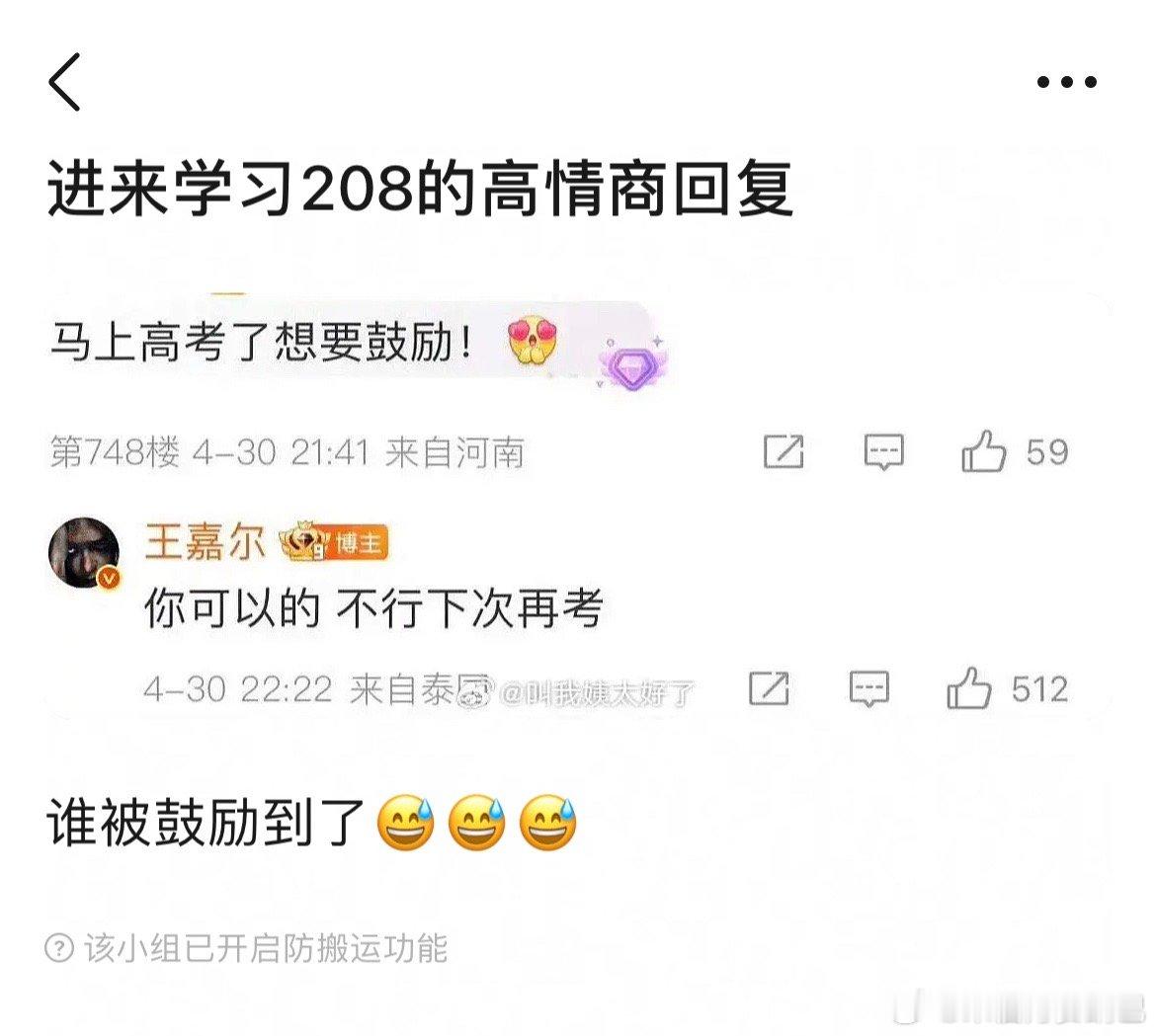Like the comment with 59 likes
This screenshot has width=1156, height=1036.
pyautogui.click(x=983, y=451)
